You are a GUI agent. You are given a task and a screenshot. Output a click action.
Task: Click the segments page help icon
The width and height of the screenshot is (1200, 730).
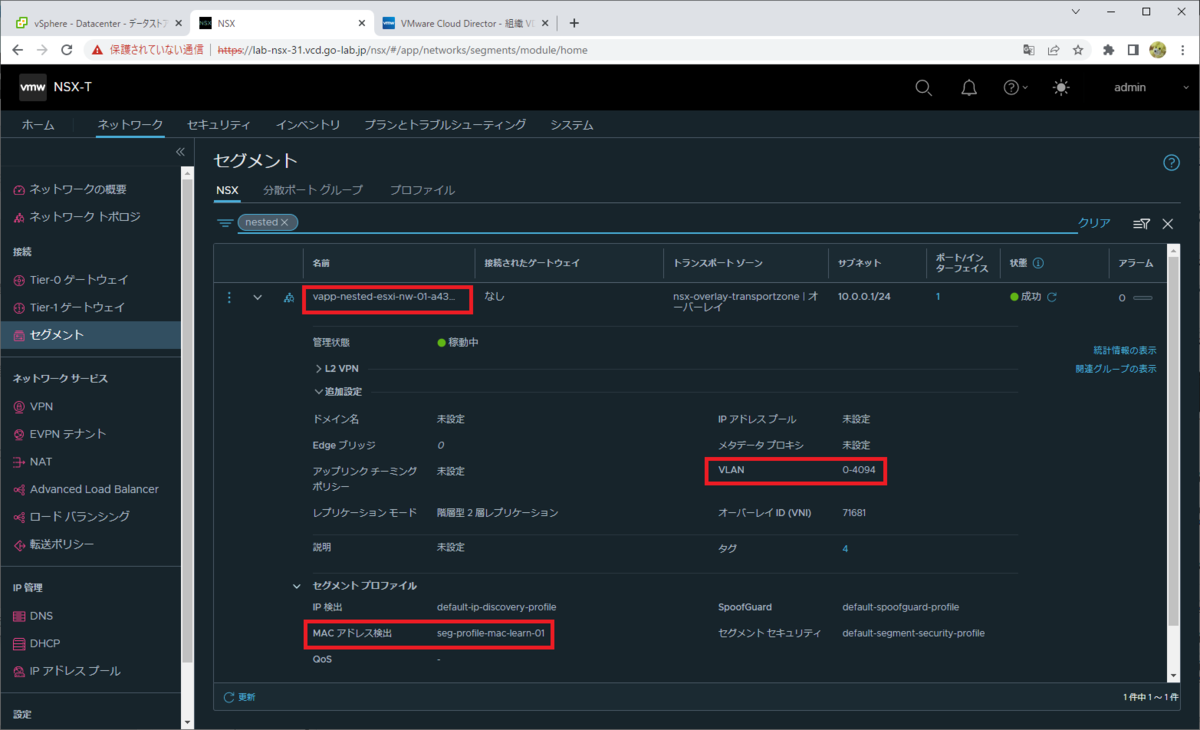[x=1171, y=163]
